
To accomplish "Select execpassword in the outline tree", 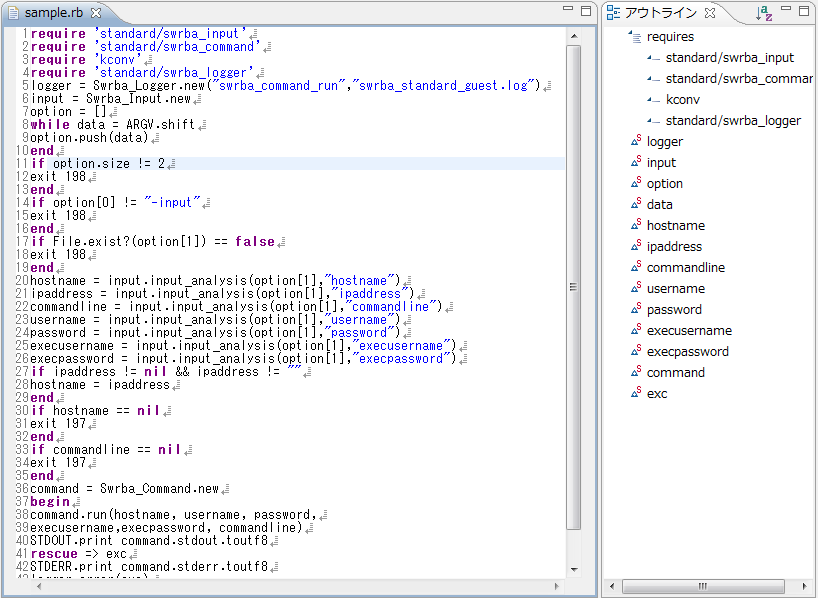I will point(687,351).
